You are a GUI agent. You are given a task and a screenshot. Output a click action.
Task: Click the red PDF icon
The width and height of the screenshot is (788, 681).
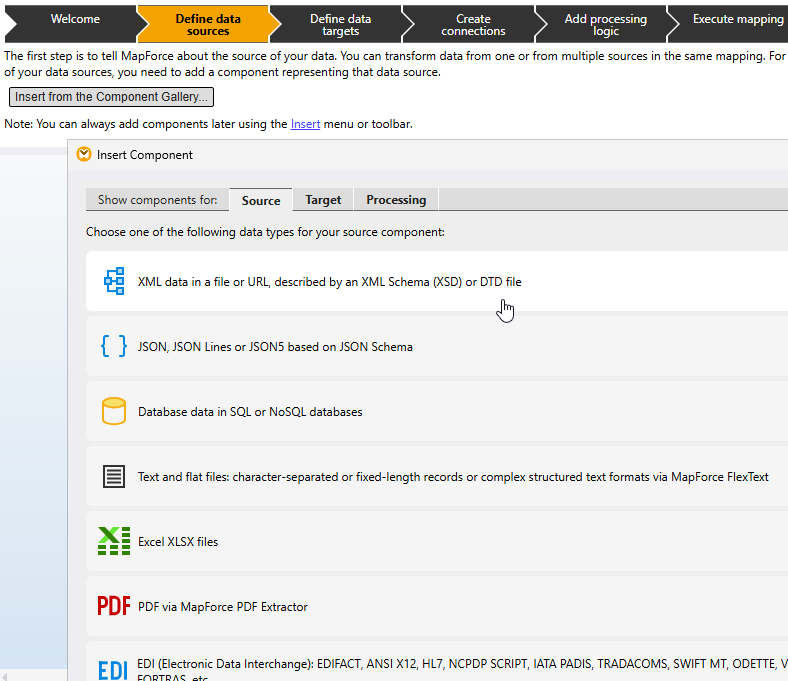[x=114, y=606]
